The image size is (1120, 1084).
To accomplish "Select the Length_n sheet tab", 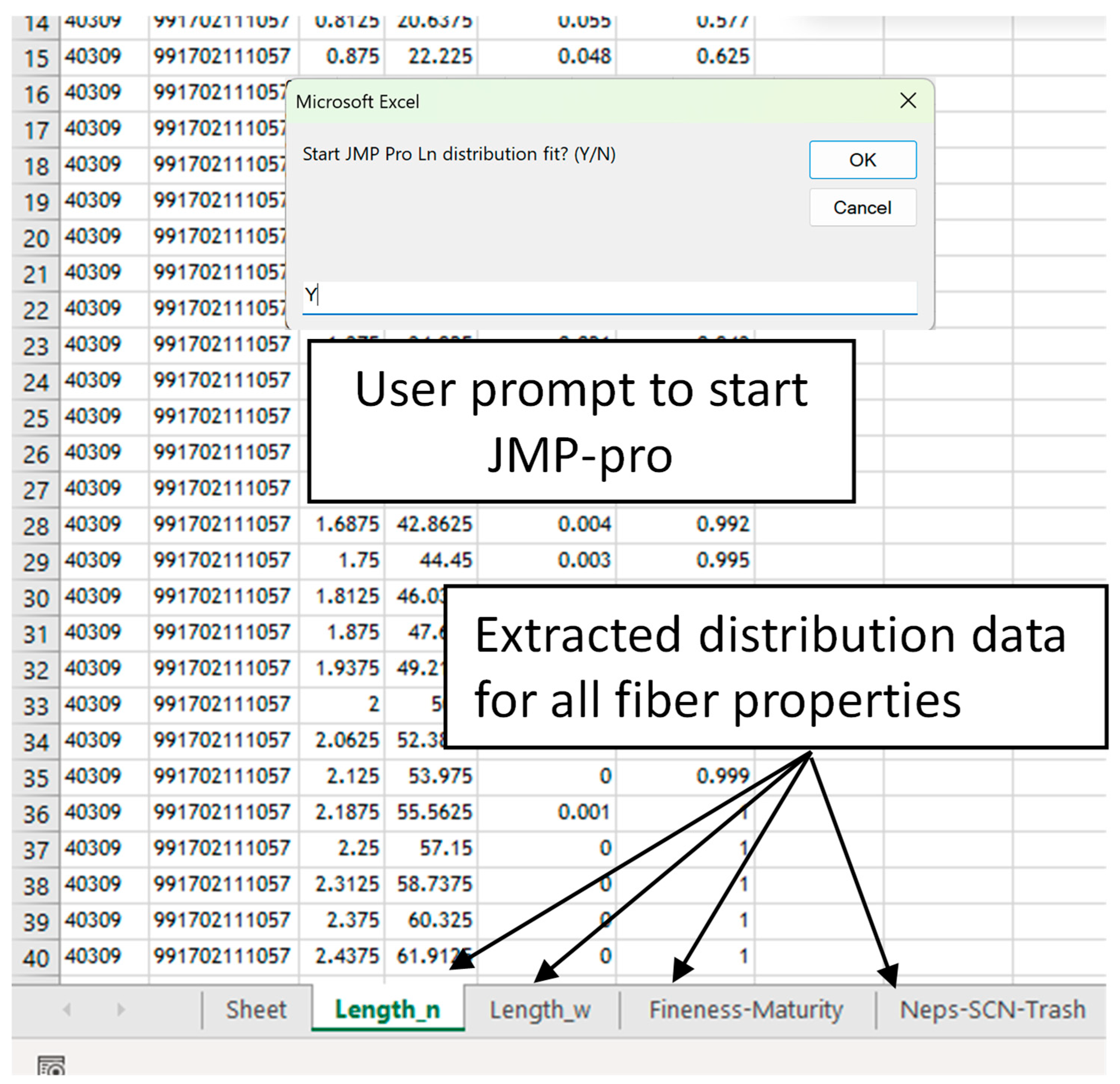I will tap(387, 1010).
